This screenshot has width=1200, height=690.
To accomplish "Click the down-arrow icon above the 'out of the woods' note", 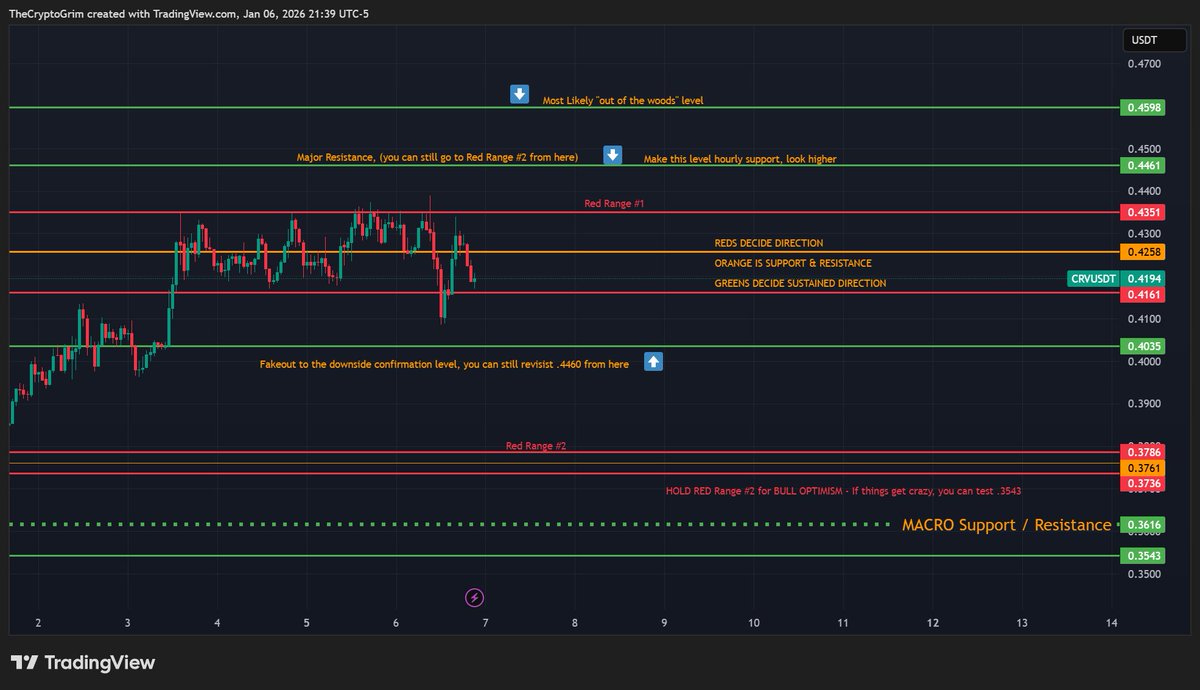I will tap(519, 94).
